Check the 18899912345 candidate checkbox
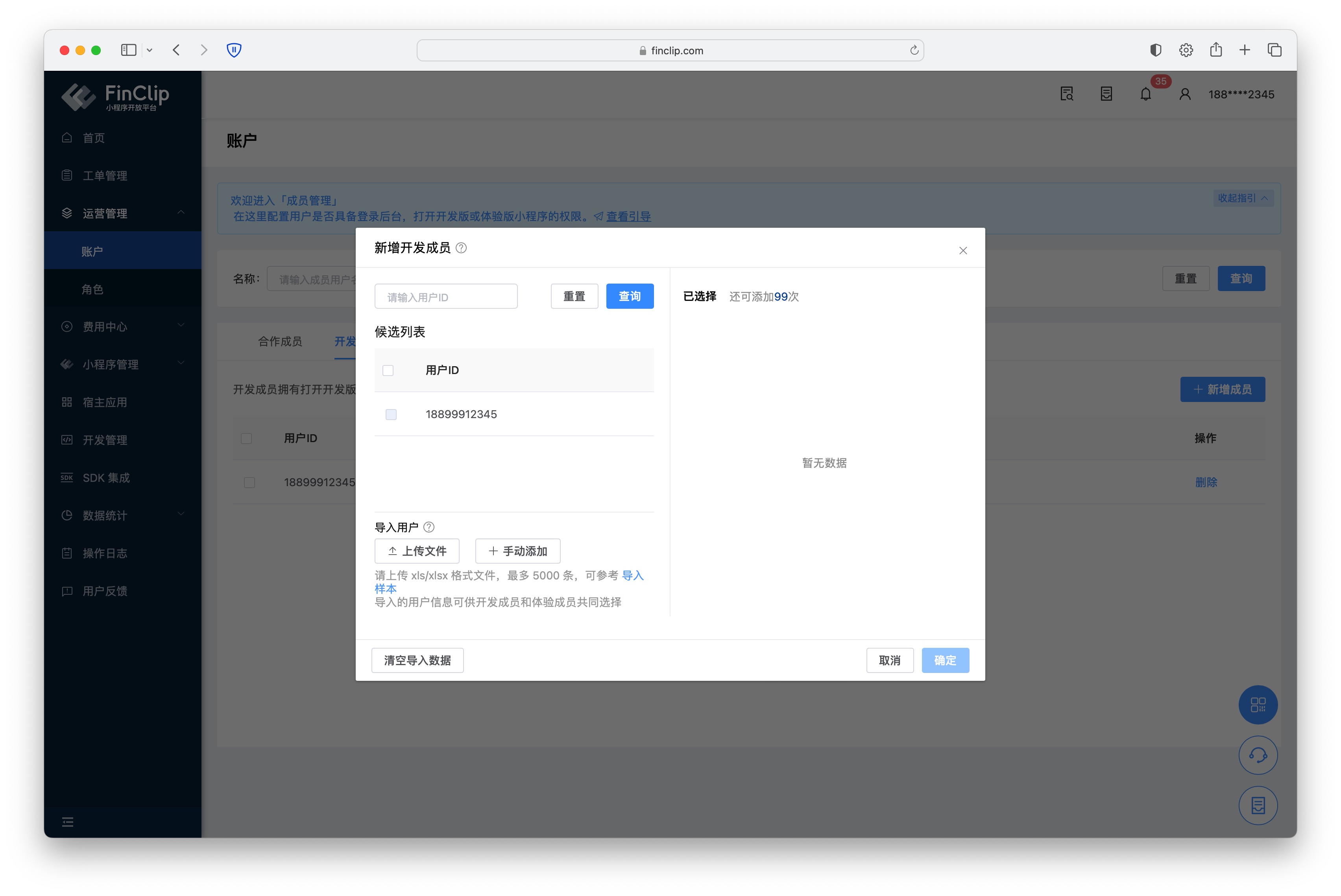1341x896 pixels. point(391,414)
